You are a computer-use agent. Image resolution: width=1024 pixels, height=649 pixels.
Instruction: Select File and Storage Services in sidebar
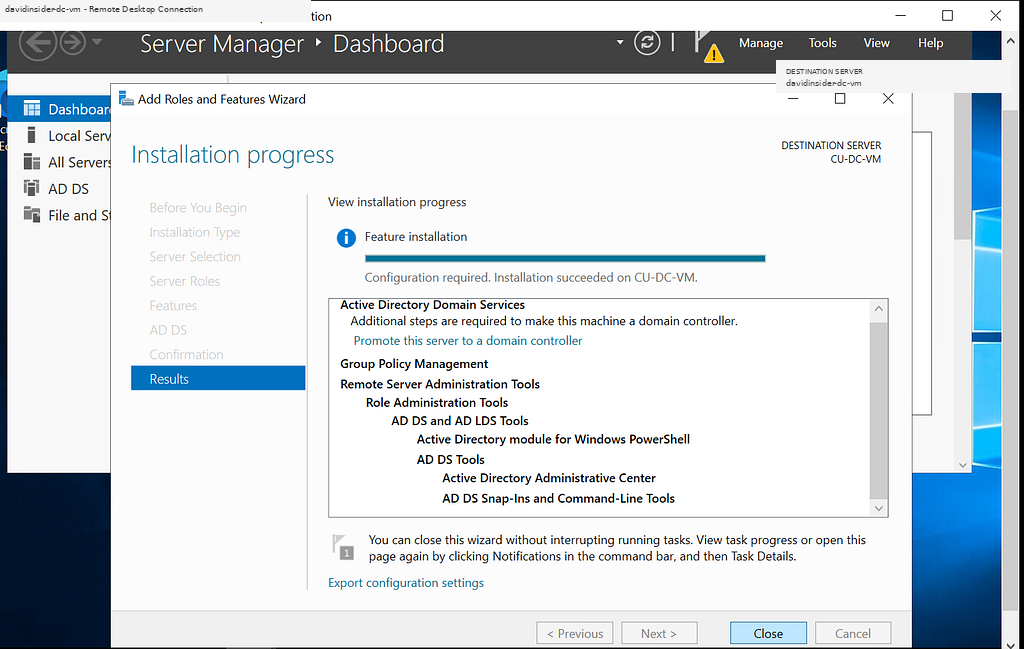[59, 215]
